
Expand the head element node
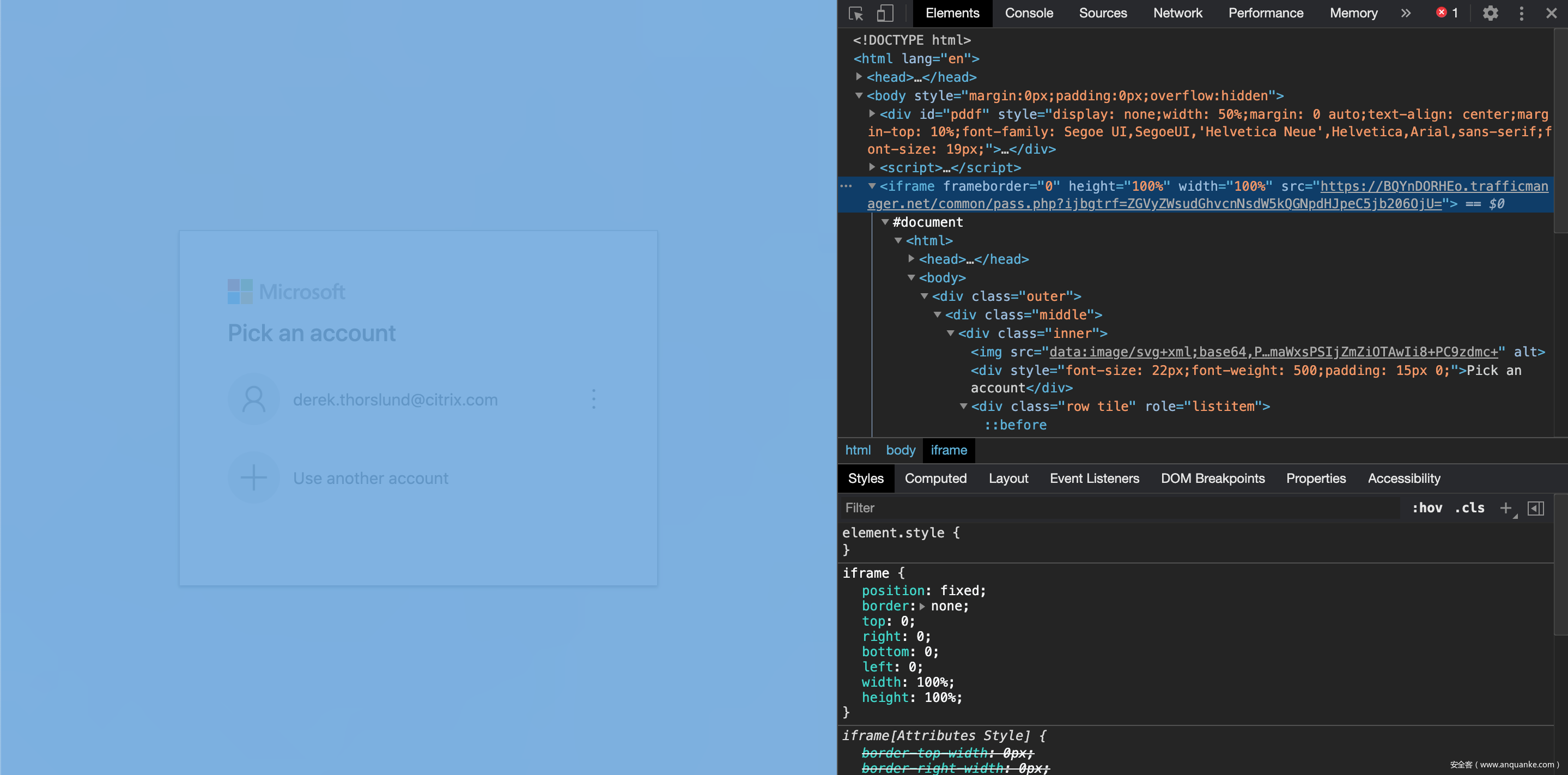(859, 77)
